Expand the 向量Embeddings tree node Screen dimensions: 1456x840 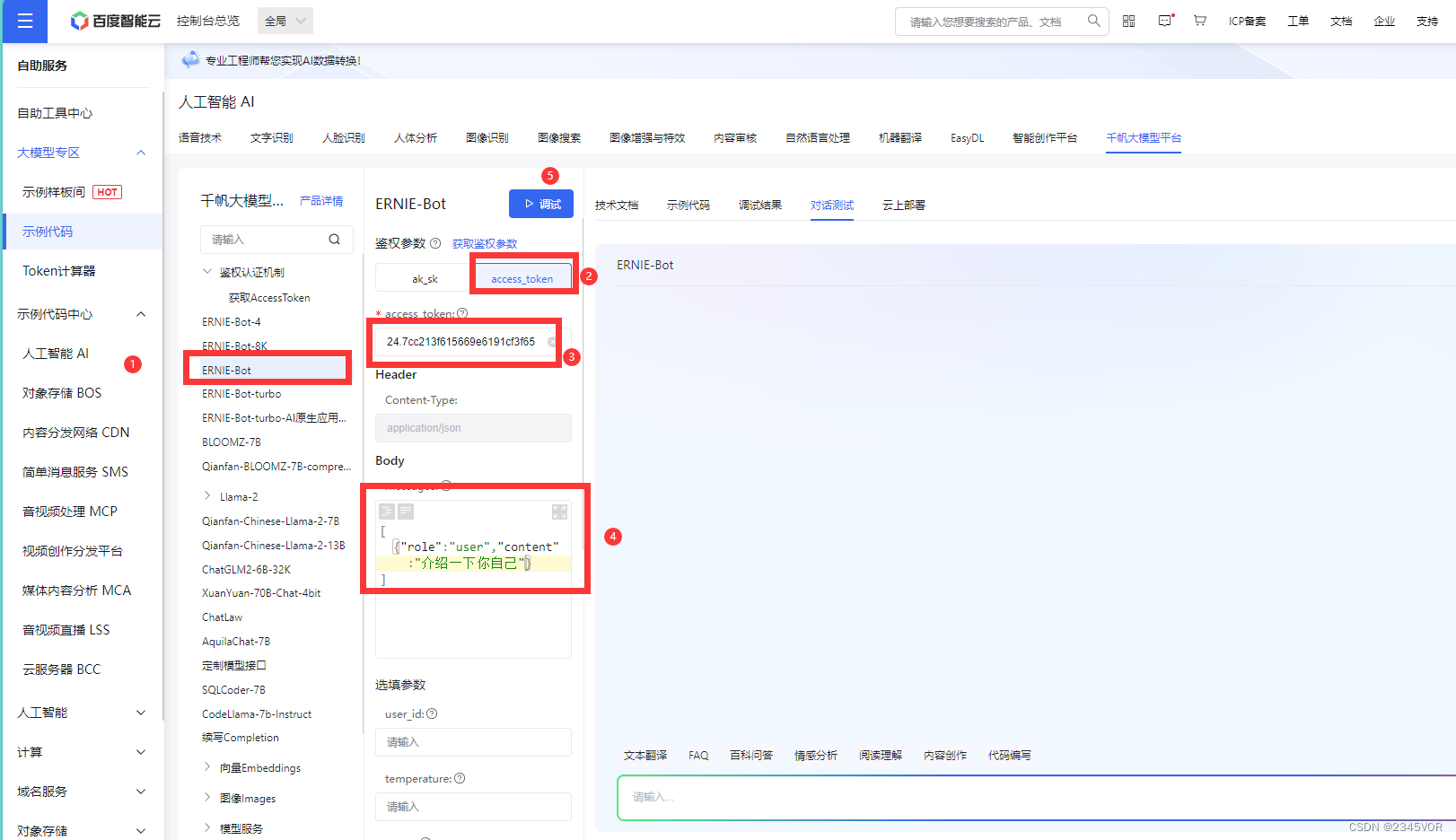[x=207, y=766]
